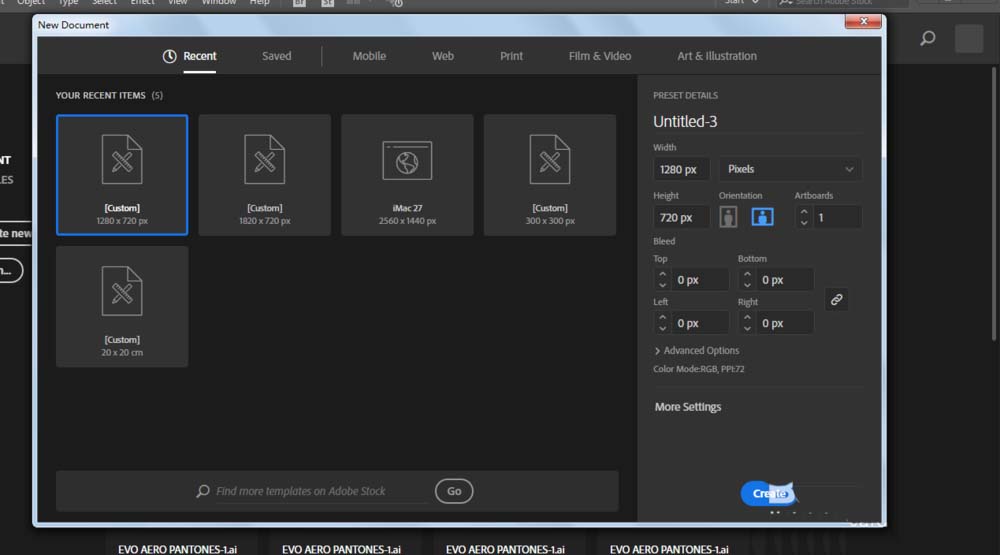
Task: Click the Start screen scrollbar behind the dialog
Action: [994, 204]
